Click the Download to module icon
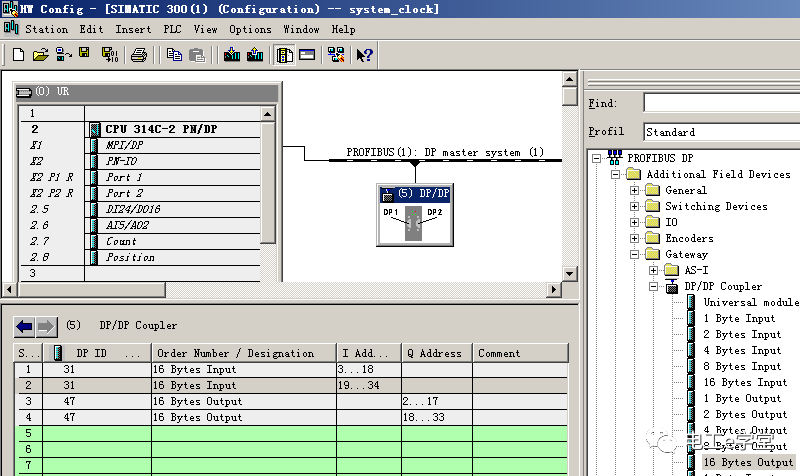This screenshot has height=476, width=800. [x=232, y=54]
